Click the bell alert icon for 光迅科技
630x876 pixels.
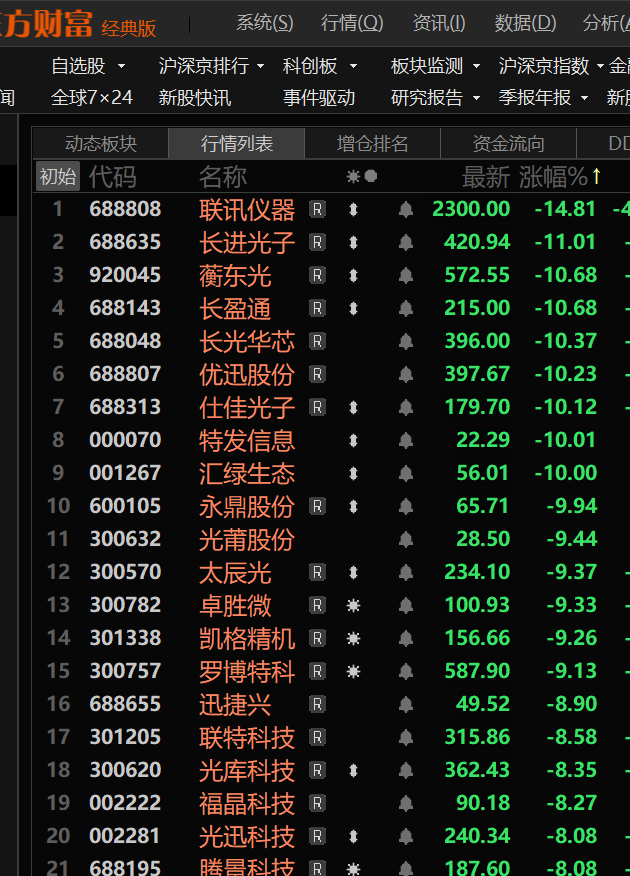pyautogui.click(x=406, y=836)
